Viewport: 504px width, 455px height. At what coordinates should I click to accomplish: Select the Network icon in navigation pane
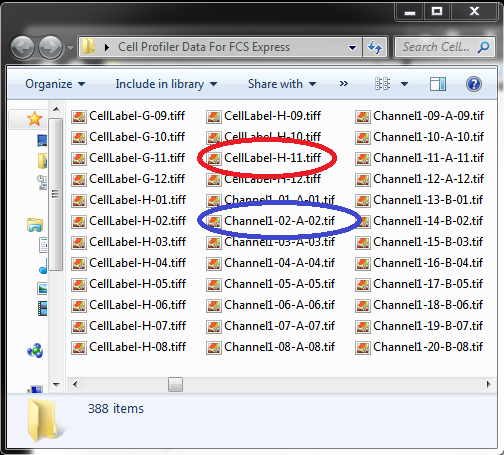(x=35, y=351)
